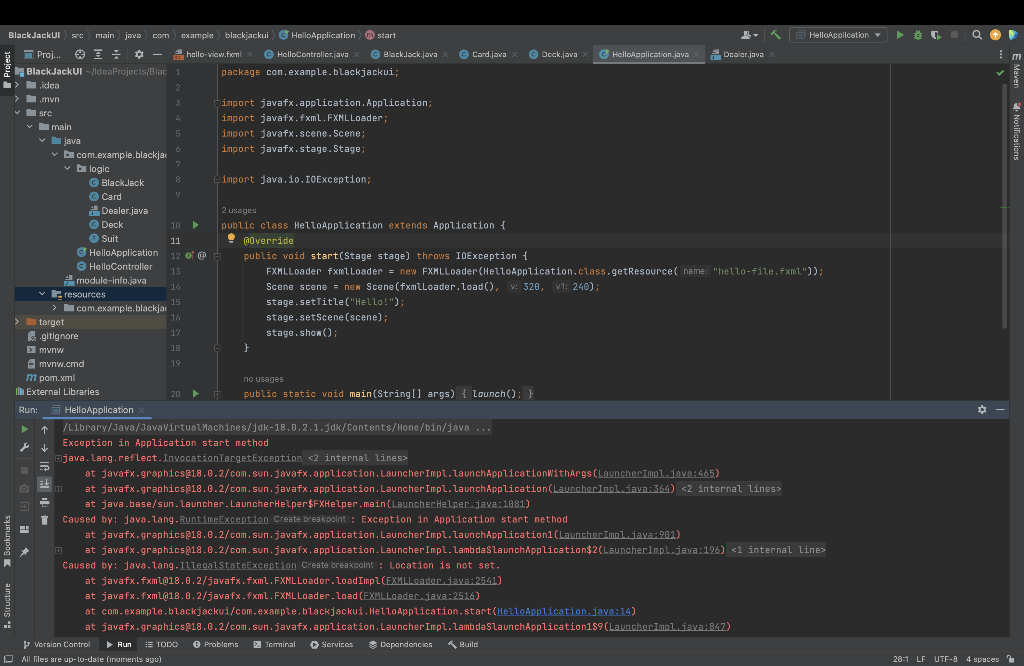Rerun HelloApplication from the Run panel
Image resolution: width=1024 pixels, height=666 pixels.
[24, 429]
